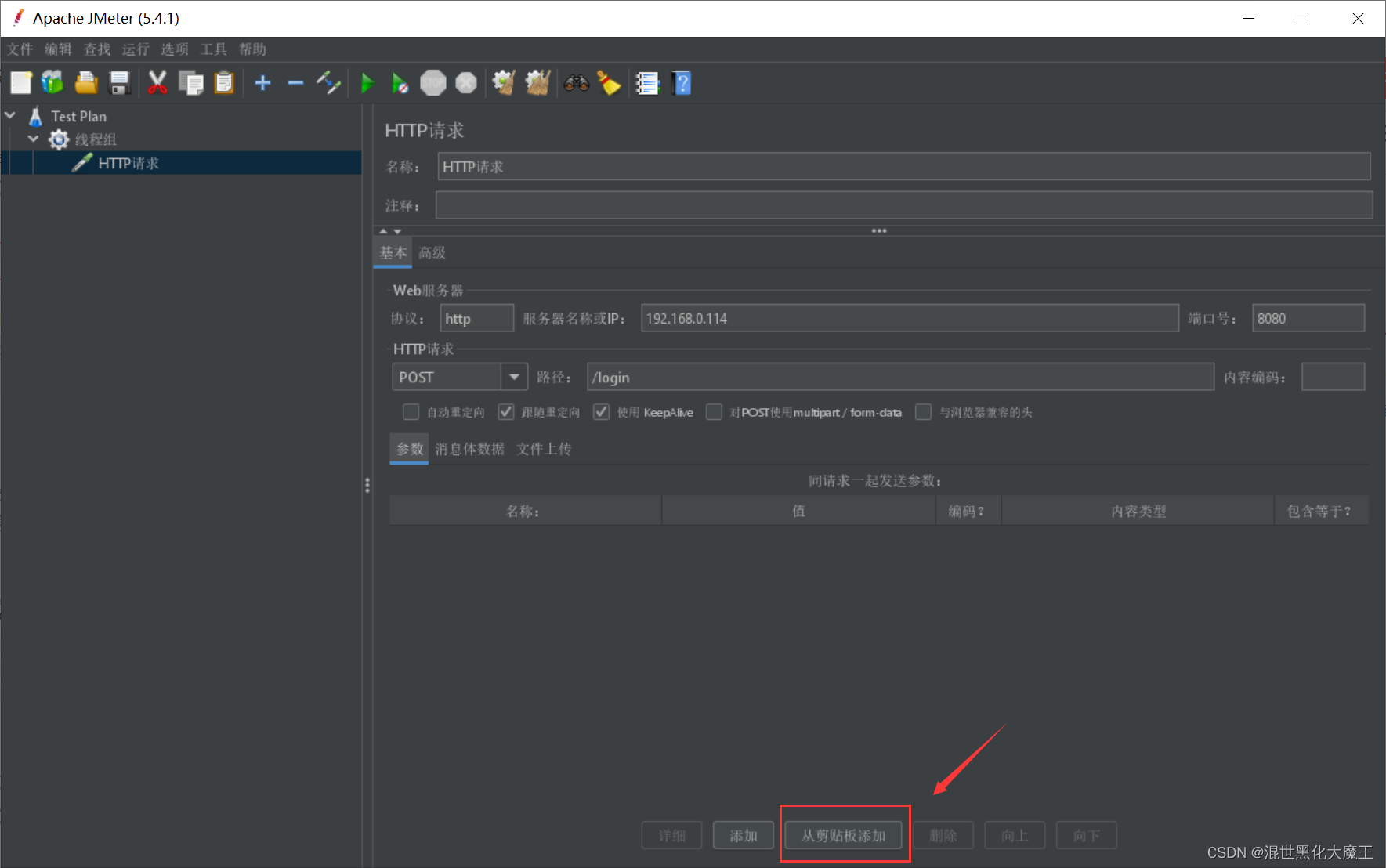Click the down triangle above the 基本 tab
The width and height of the screenshot is (1386, 868).
coord(397,231)
